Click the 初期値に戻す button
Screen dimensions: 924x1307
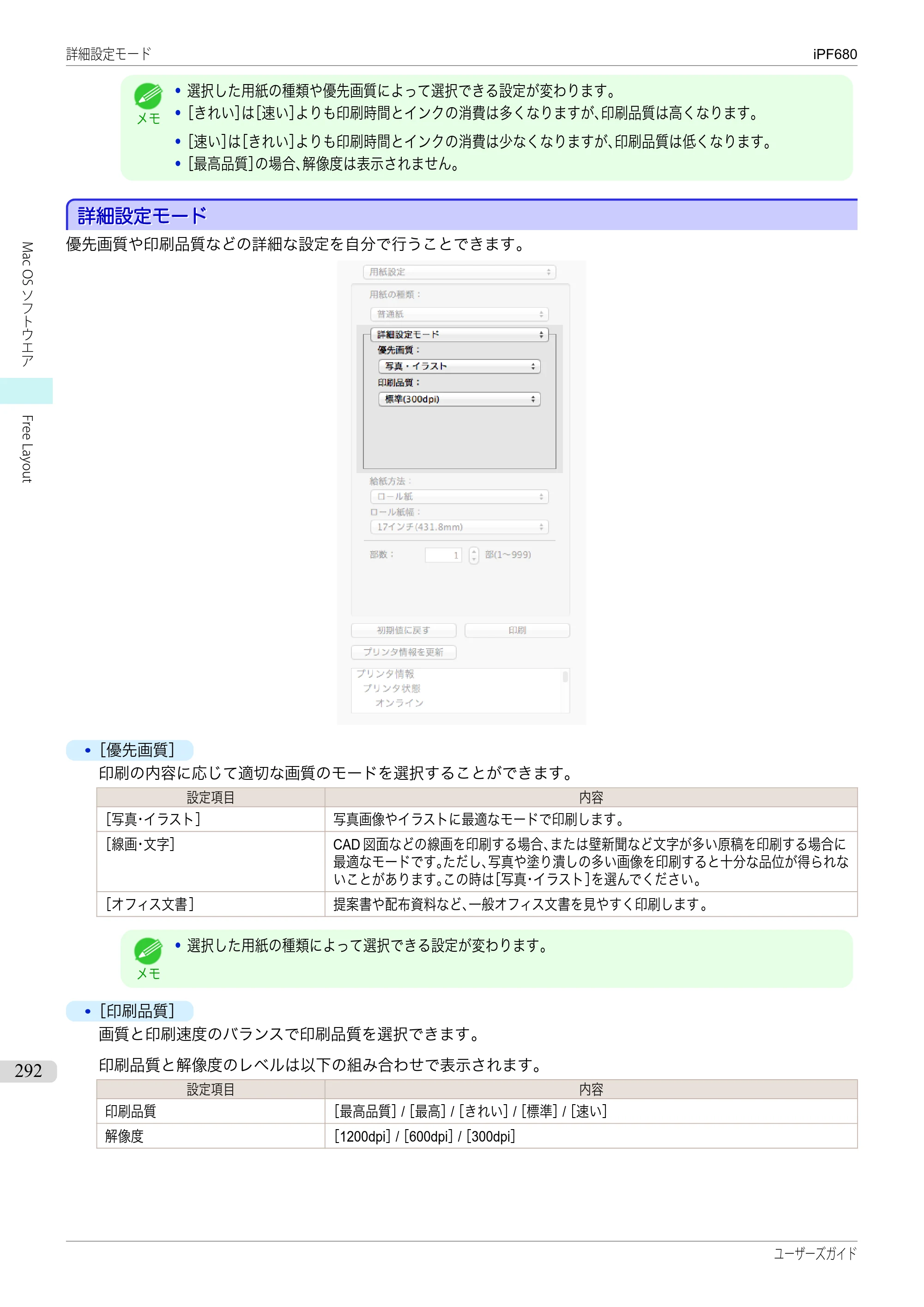tap(404, 630)
